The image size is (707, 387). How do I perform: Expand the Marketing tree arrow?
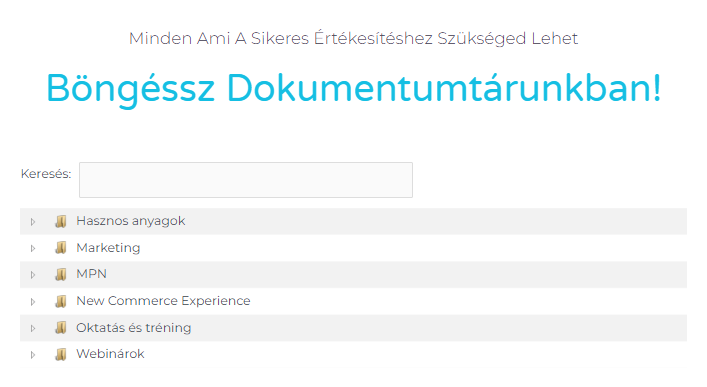[x=33, y=249]
